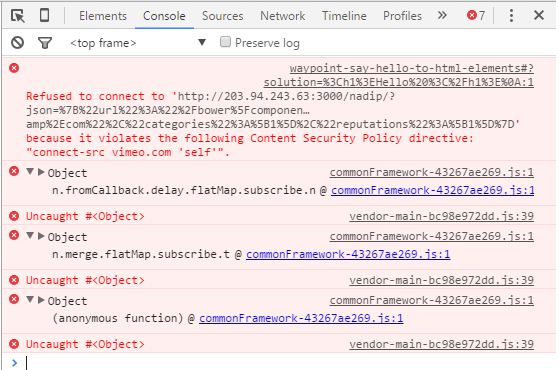Select the text (anonymous function)

pyautogui.click(x=118, y=318)
